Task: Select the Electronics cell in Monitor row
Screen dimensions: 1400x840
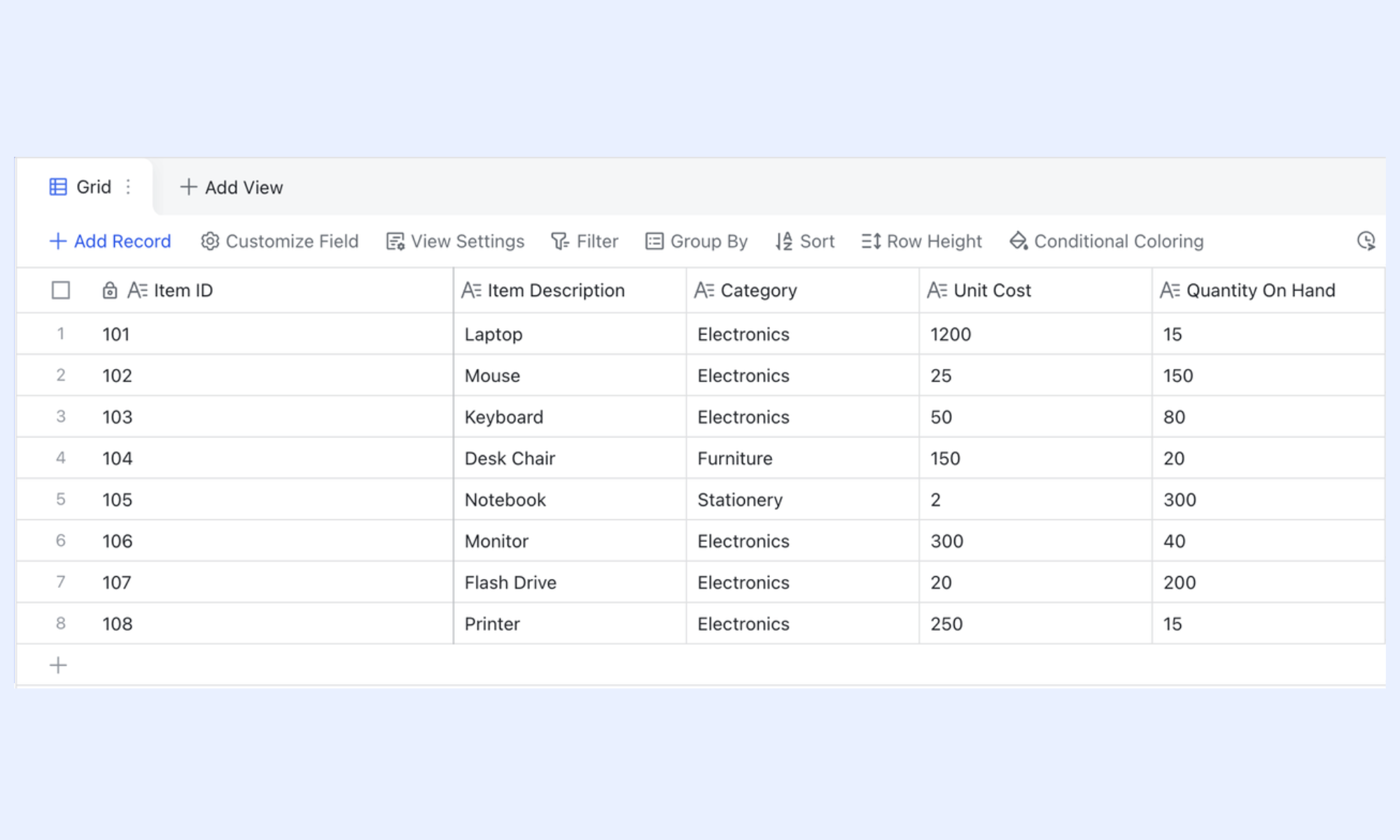Action: tap(803, 540)
